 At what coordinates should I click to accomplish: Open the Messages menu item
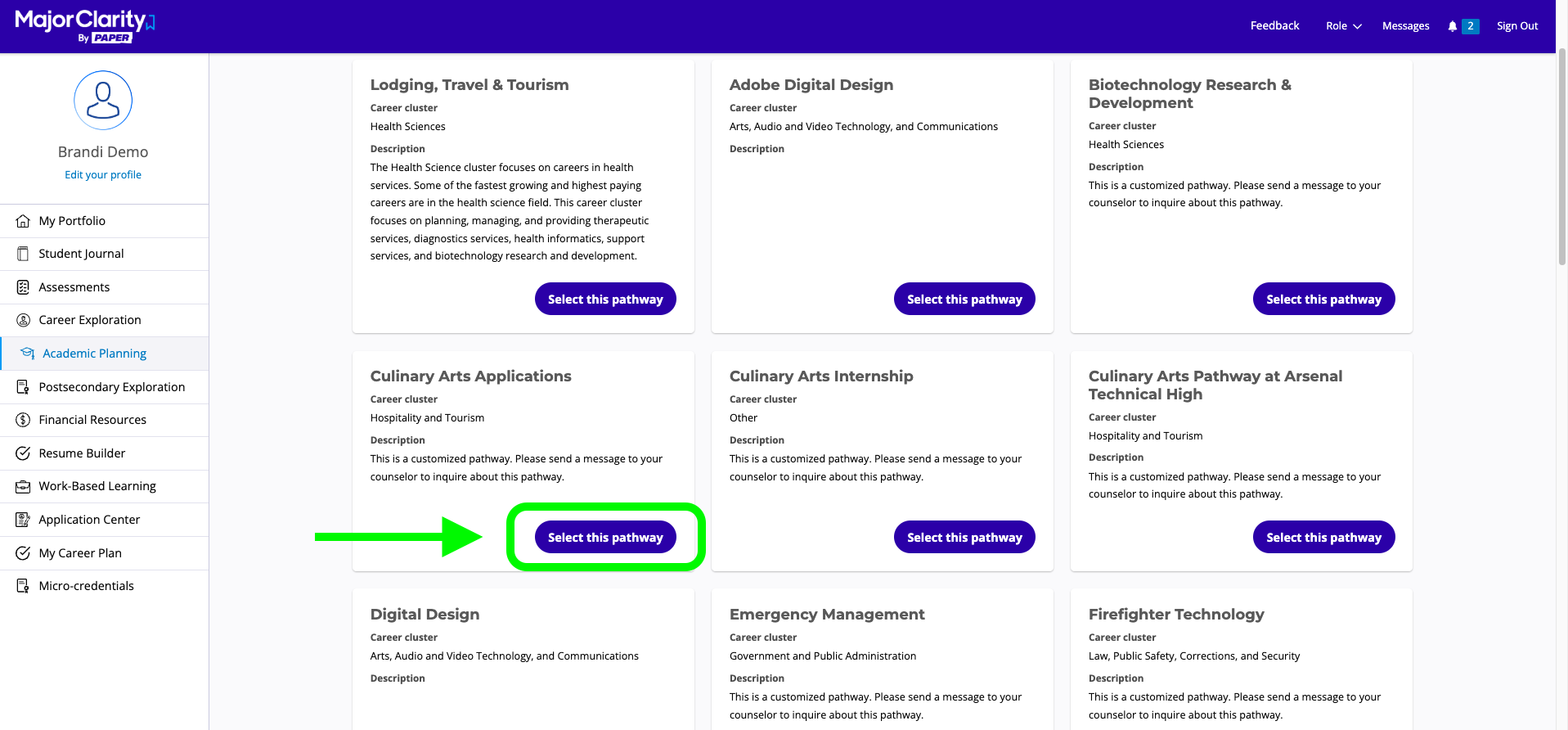point(1405,26)
